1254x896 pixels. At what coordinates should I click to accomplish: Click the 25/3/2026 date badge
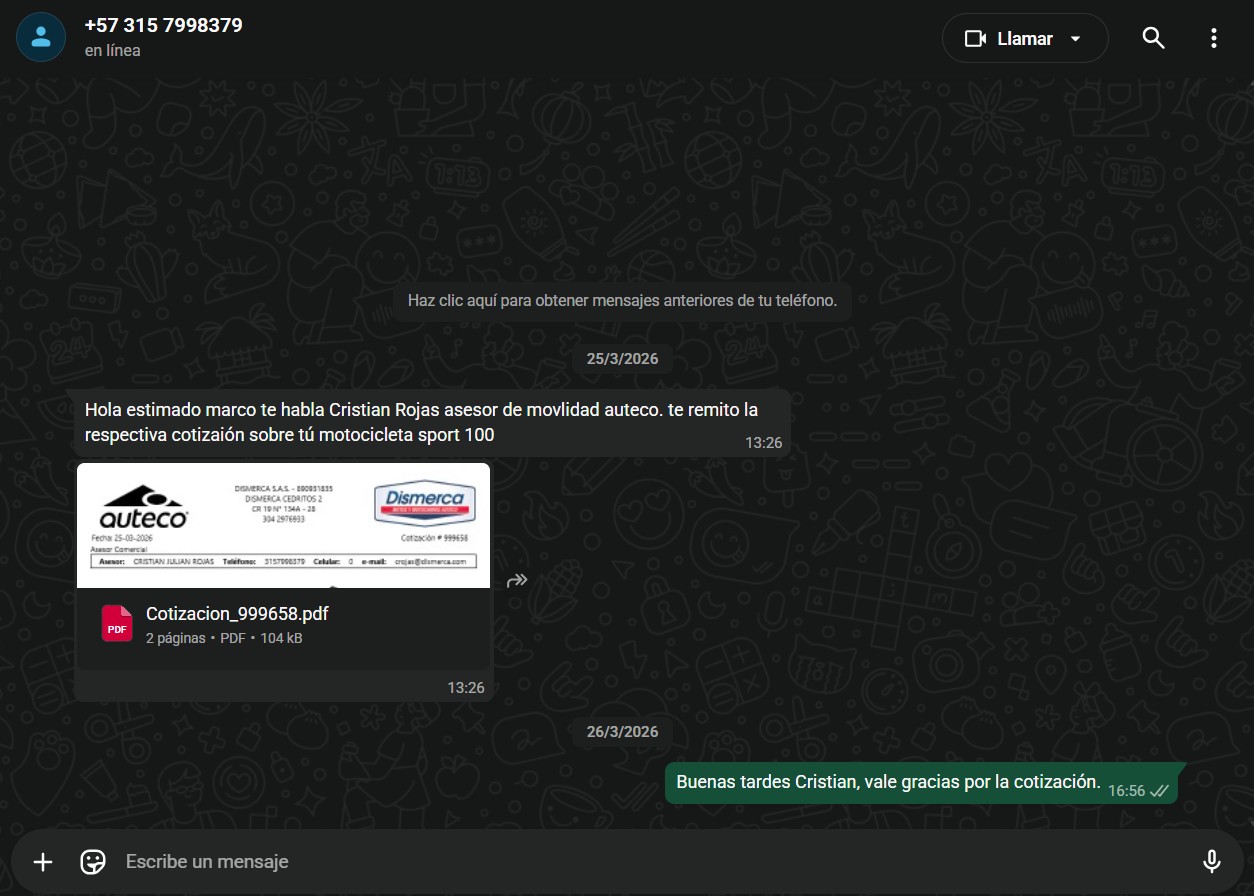[622, 358]
